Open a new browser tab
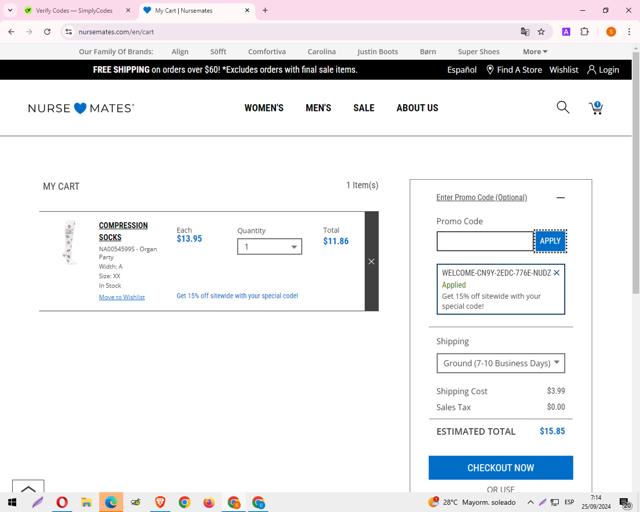640x512 pixels. pyautogui.click(x=265, y=10)
